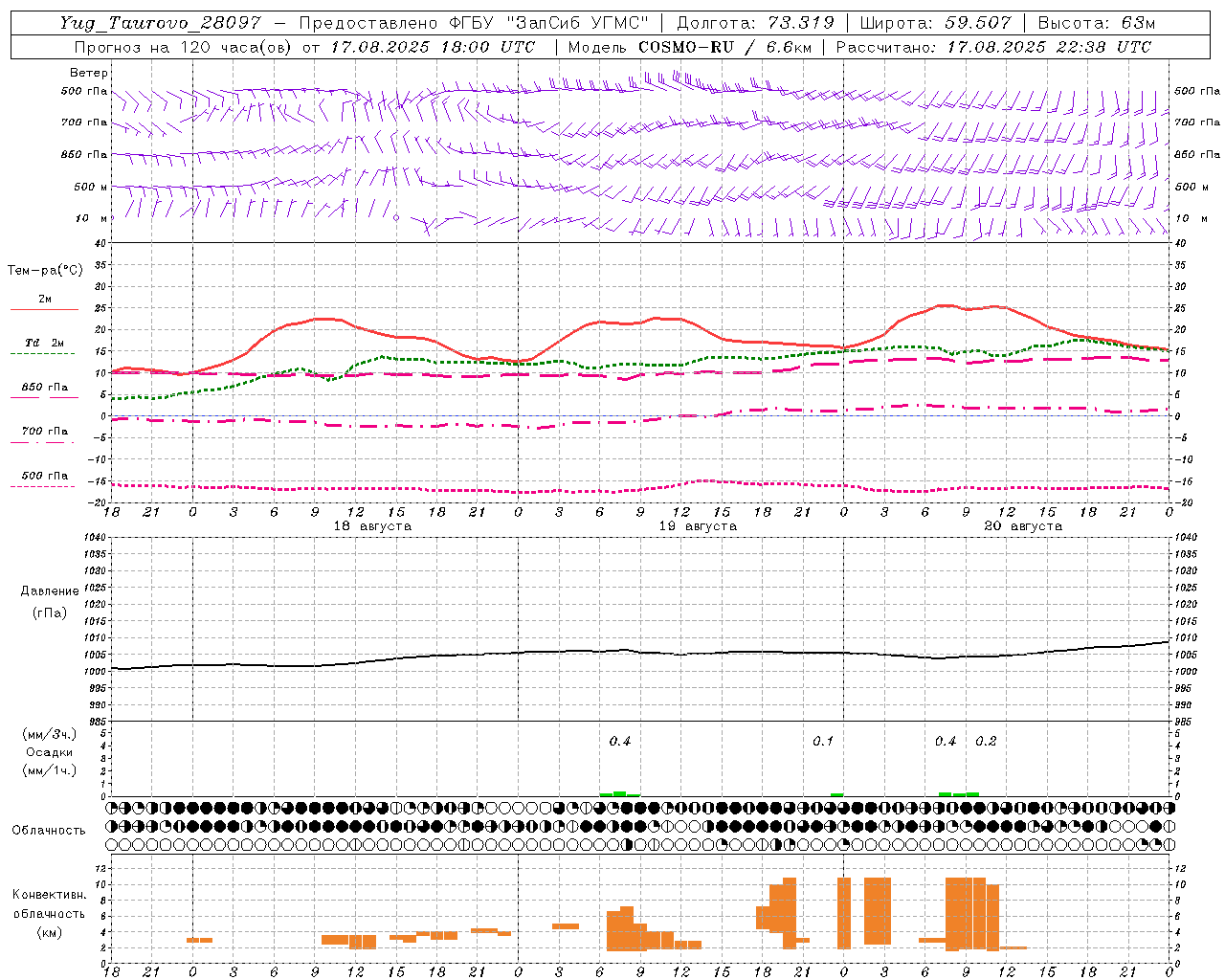
Task: Click the Тем-ра(°C) axis title
Action: click(45, 271)
